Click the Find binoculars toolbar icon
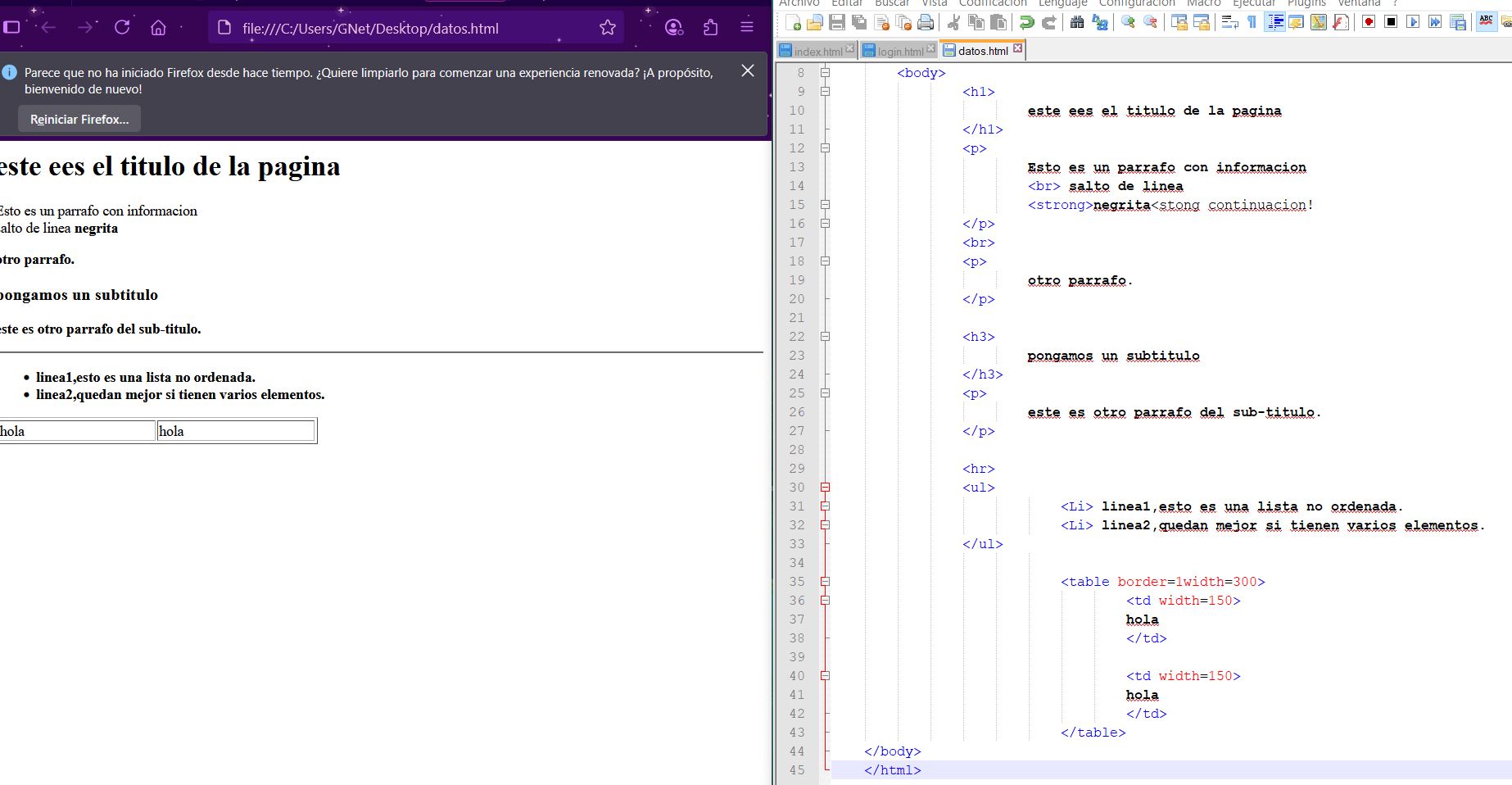 (x=1077, y=22)
